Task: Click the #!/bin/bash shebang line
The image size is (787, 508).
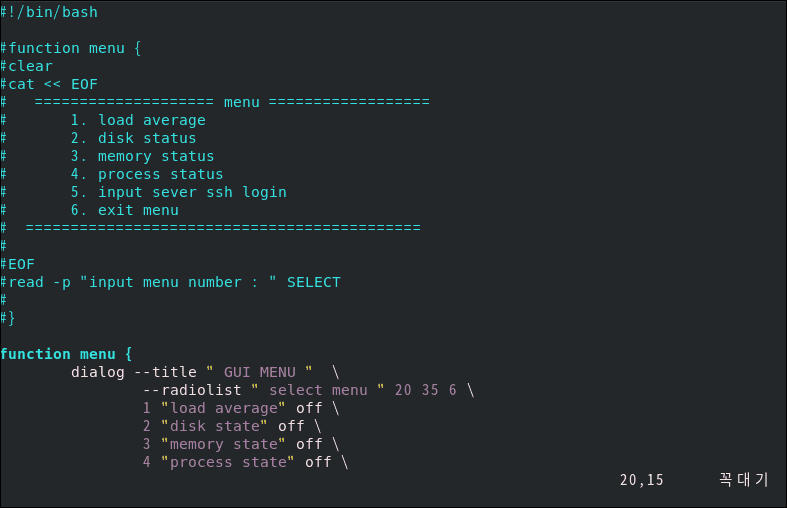Action: point(50,12)
